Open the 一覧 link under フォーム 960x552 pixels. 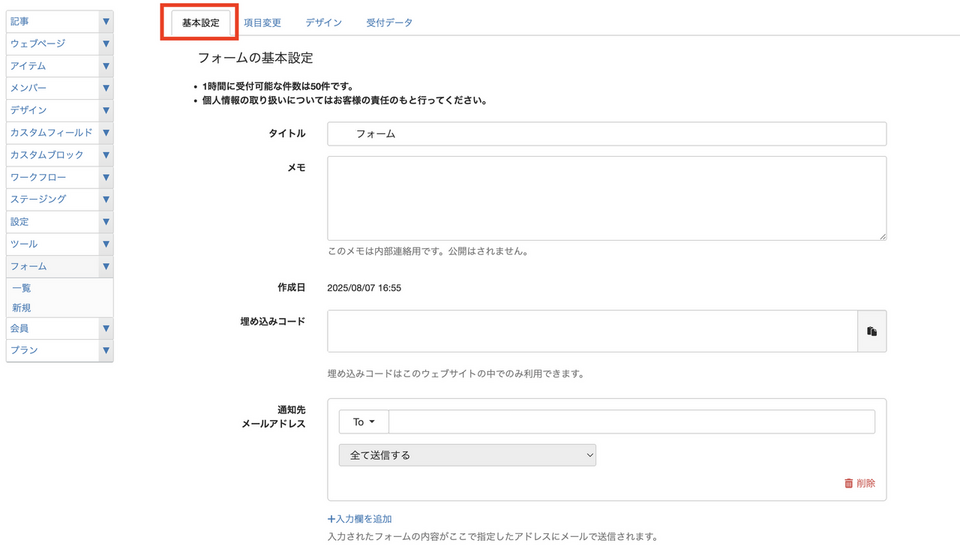22,288
